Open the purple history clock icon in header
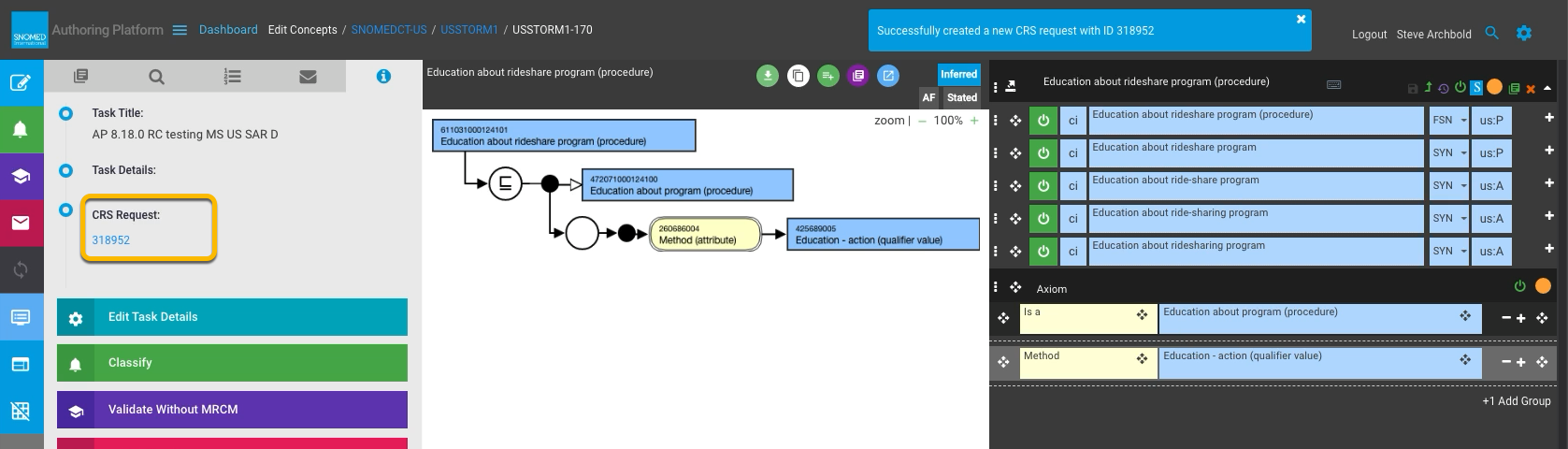 click(x=1444, y=89)
